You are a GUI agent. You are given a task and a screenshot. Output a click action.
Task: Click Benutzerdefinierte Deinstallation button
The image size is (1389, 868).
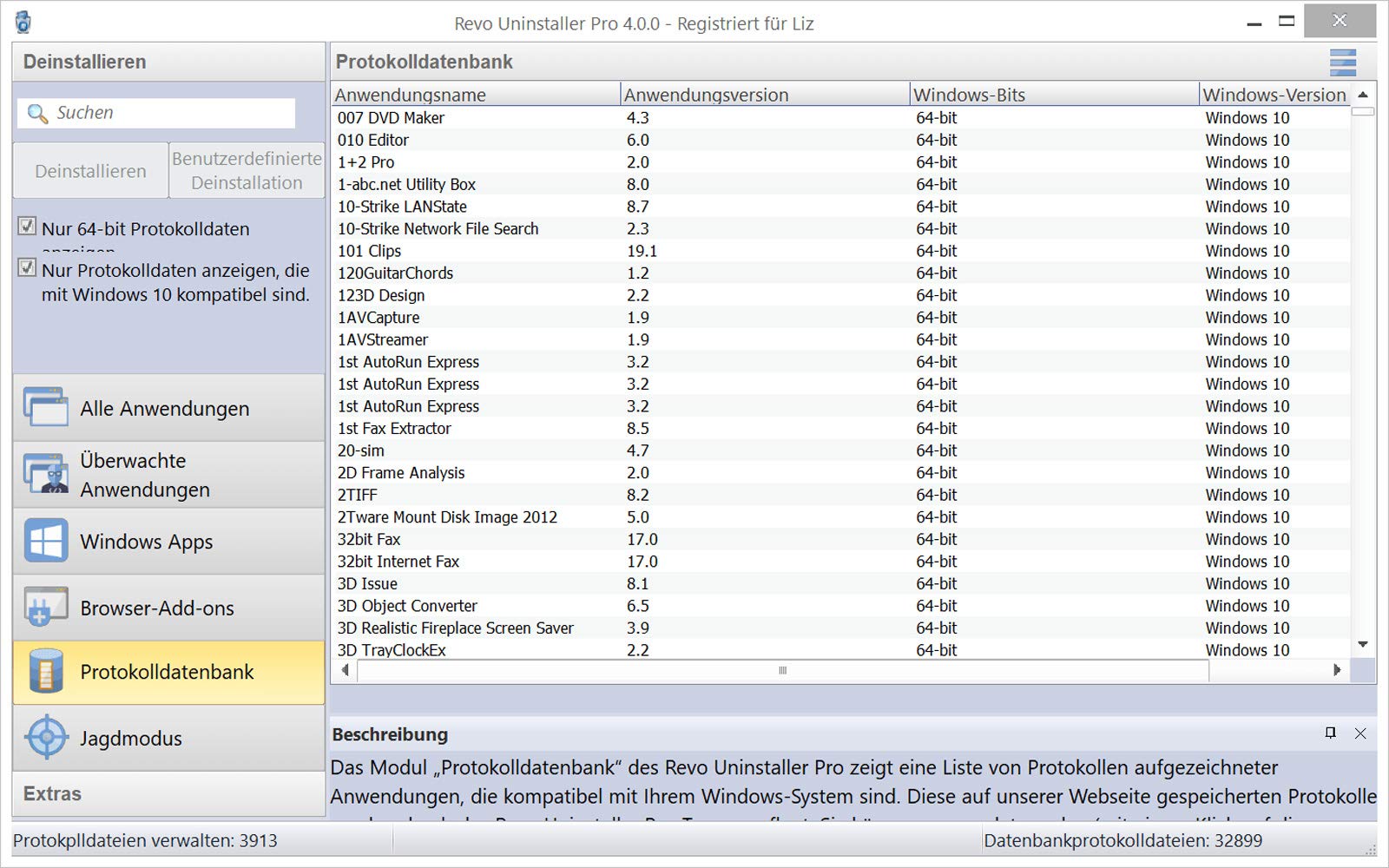(247, 171)
